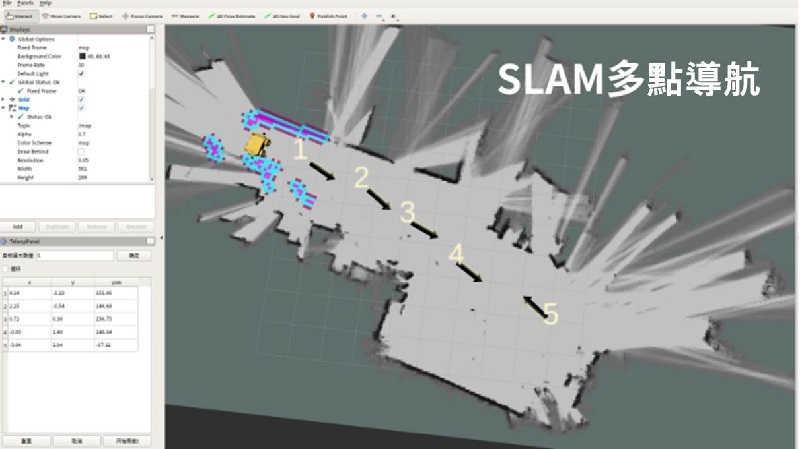Screen dimensions: 800x449
Task: Activate the Move Camera tool
Action: 61,16
